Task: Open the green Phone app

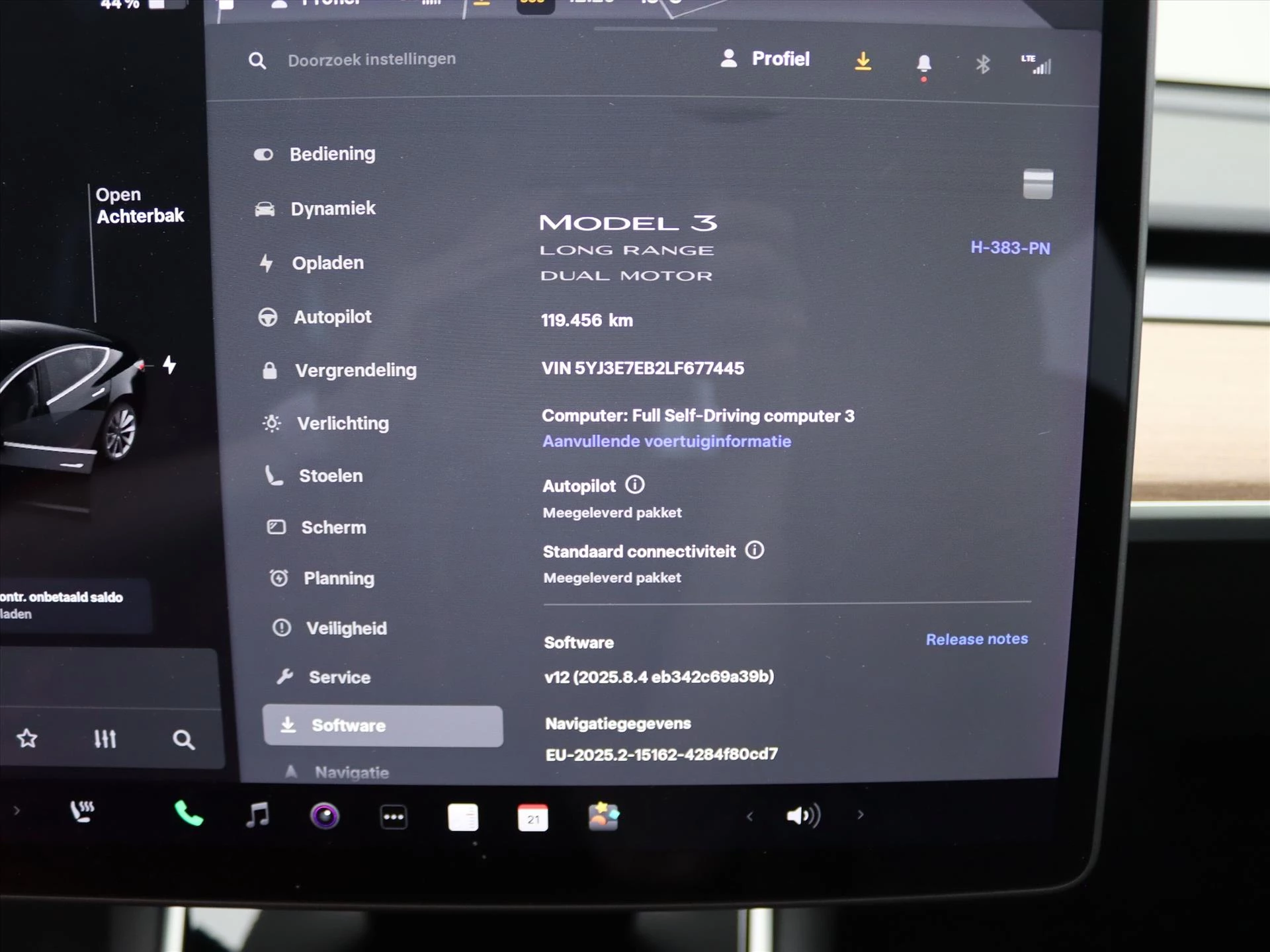Action: [x=189, y=814]
